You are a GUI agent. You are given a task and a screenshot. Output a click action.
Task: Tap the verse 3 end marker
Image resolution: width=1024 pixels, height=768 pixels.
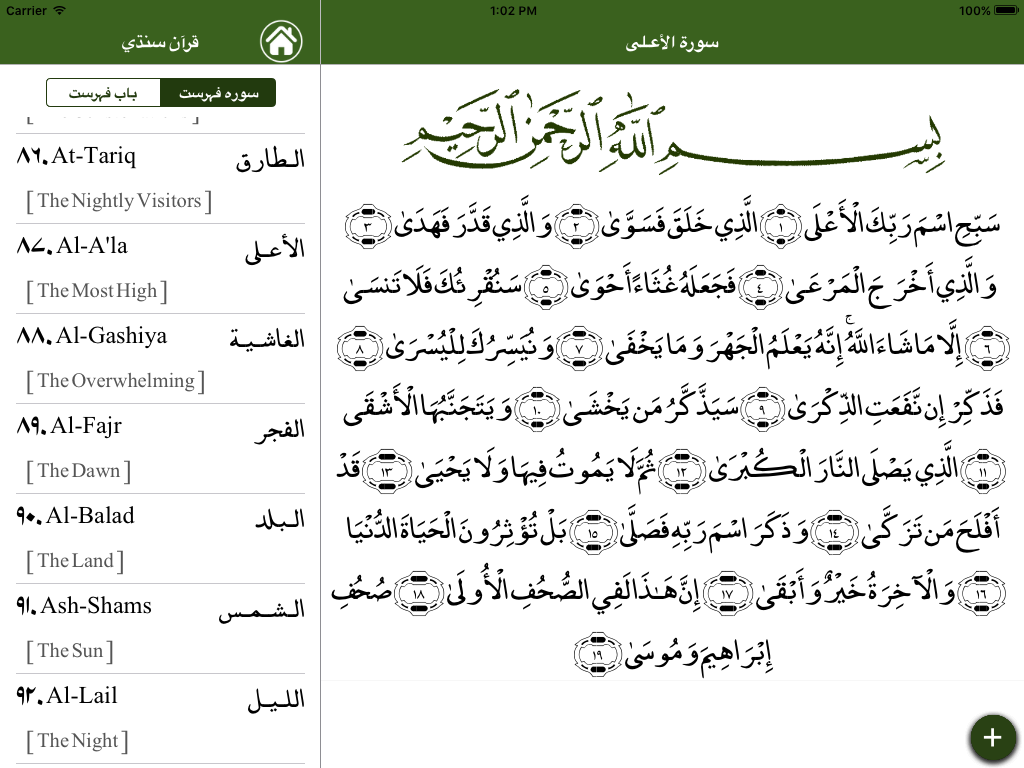(367, 225)
